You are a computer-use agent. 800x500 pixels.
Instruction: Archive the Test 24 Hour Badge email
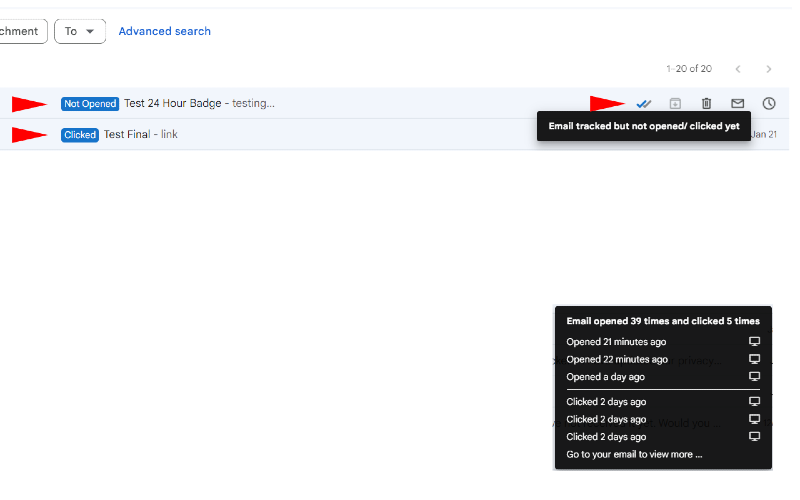pyautogui.click(x=675, y=104)
